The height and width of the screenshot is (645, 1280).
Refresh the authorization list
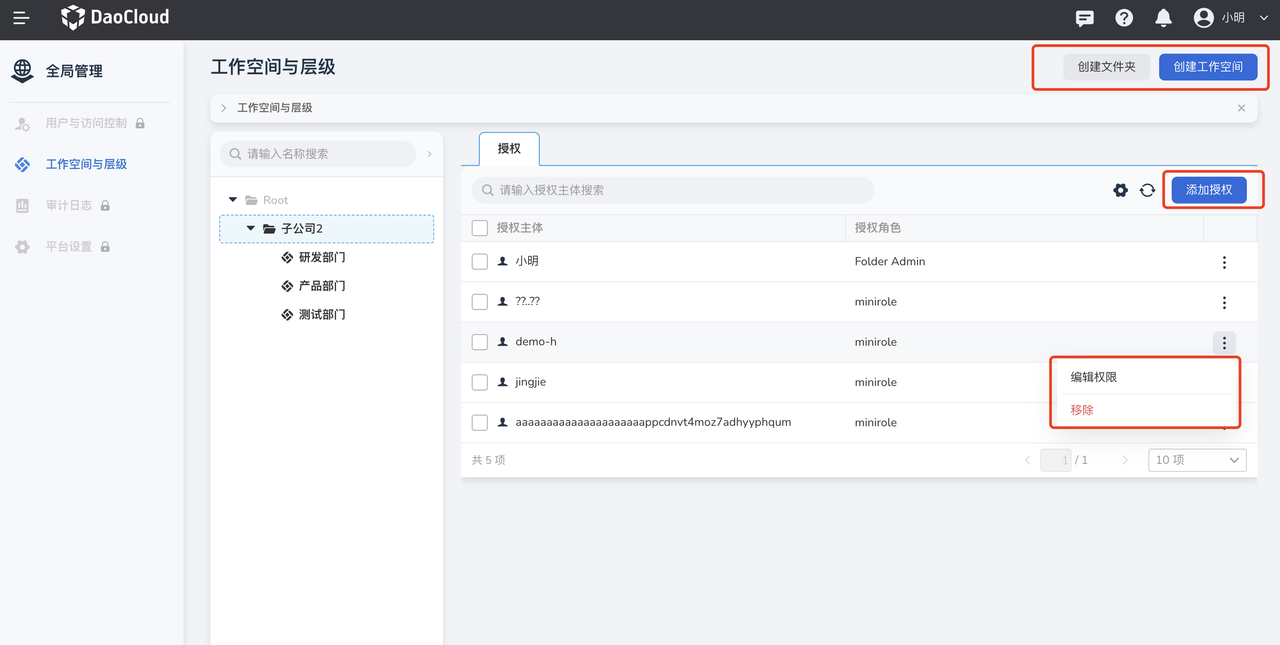pyautogui.click(x=1147, y=190)
